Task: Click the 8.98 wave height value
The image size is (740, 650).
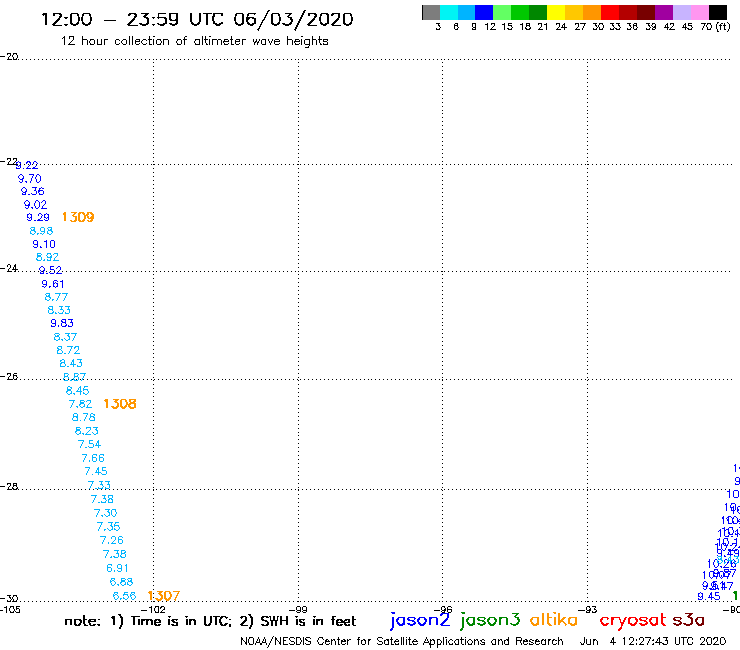Action: (41, 231)
